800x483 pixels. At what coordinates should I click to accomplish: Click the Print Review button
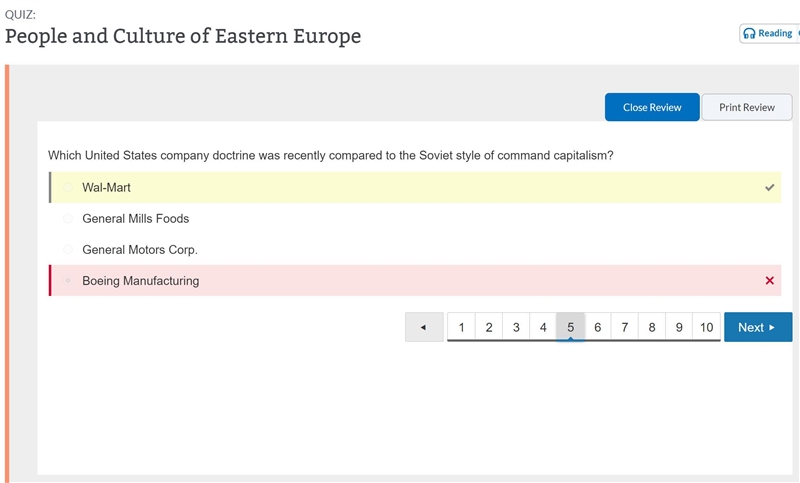[747, 107]
